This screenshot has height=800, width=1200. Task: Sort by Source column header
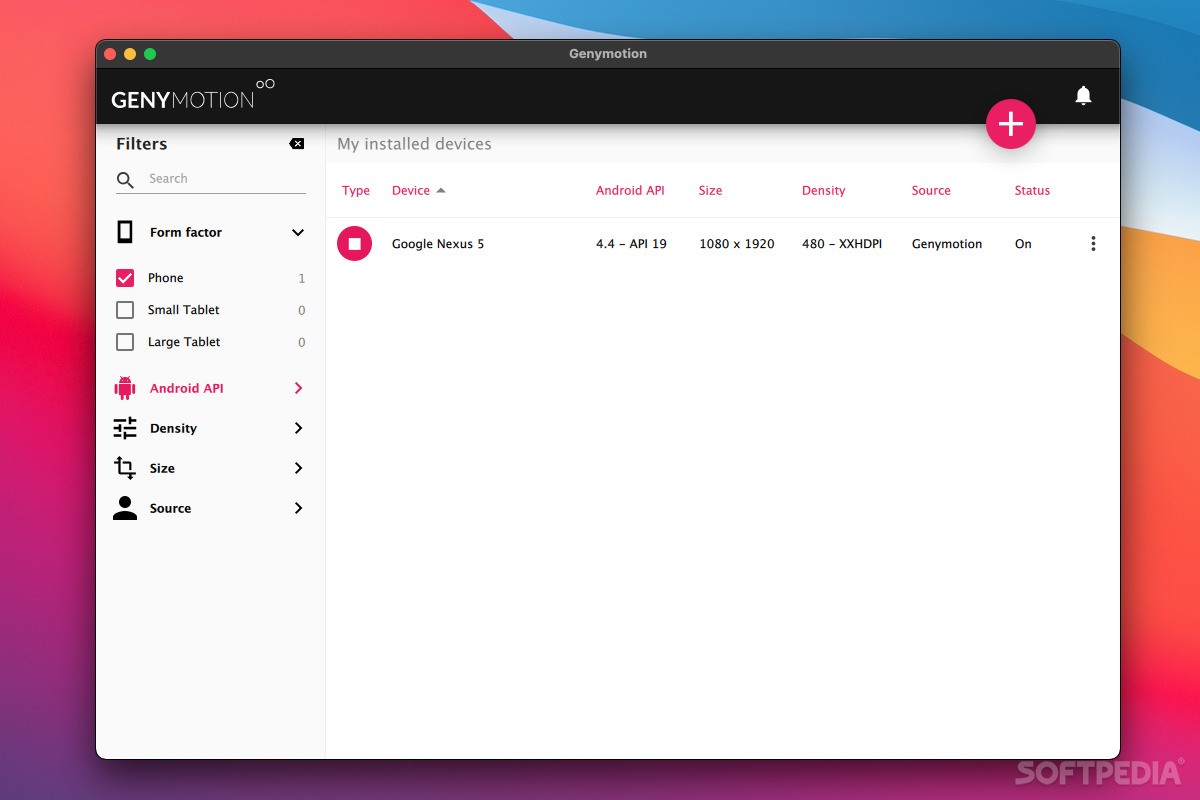coord(931,190)
